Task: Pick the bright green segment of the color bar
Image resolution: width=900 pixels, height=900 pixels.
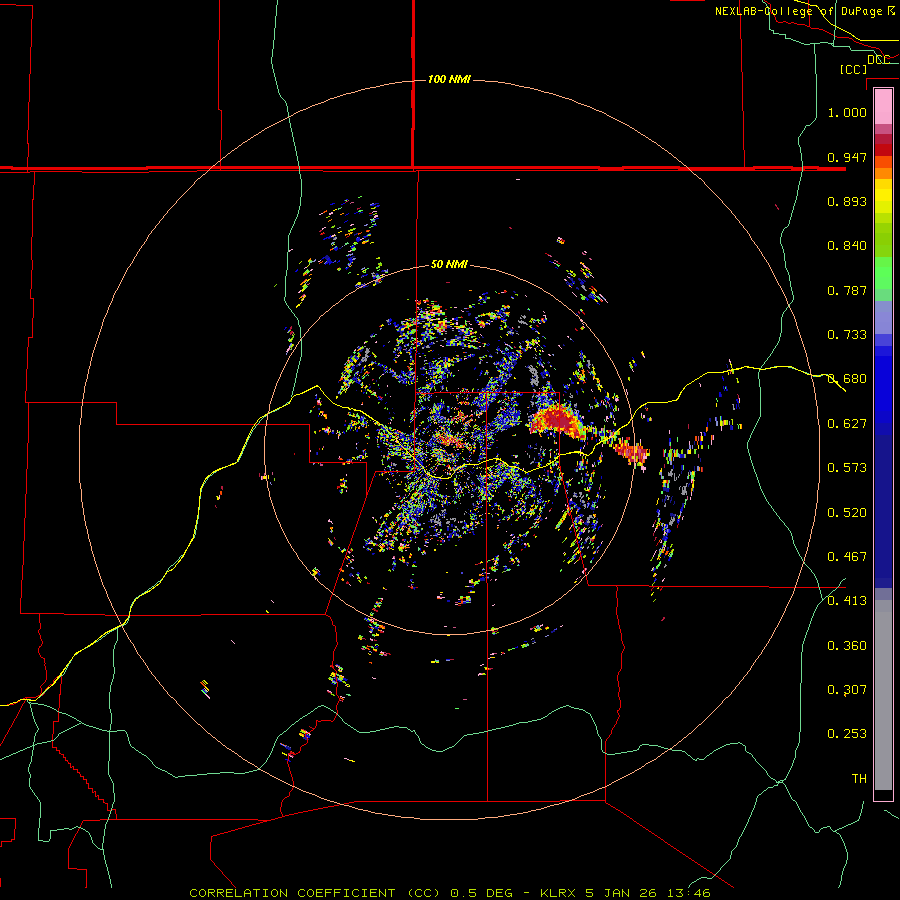Action: 883,273
